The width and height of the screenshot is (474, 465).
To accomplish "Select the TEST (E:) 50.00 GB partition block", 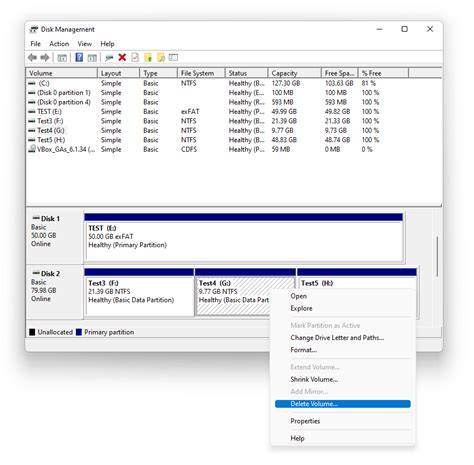I will (244, 237).
